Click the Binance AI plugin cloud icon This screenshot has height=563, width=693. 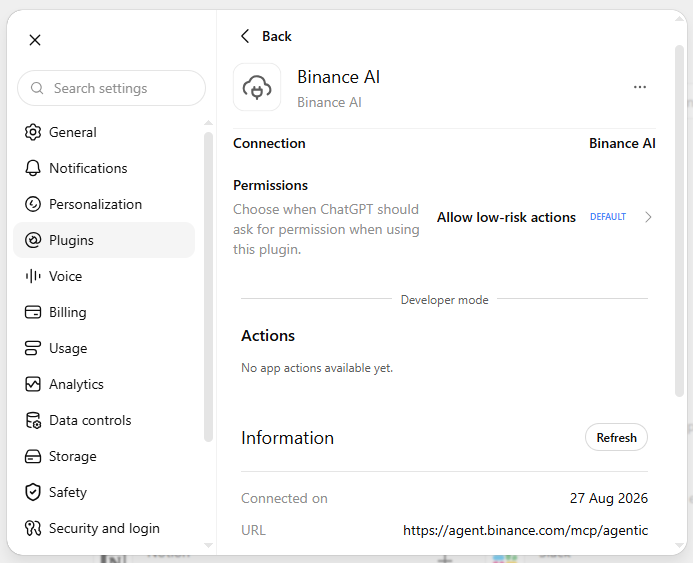(x=257, y=87)
